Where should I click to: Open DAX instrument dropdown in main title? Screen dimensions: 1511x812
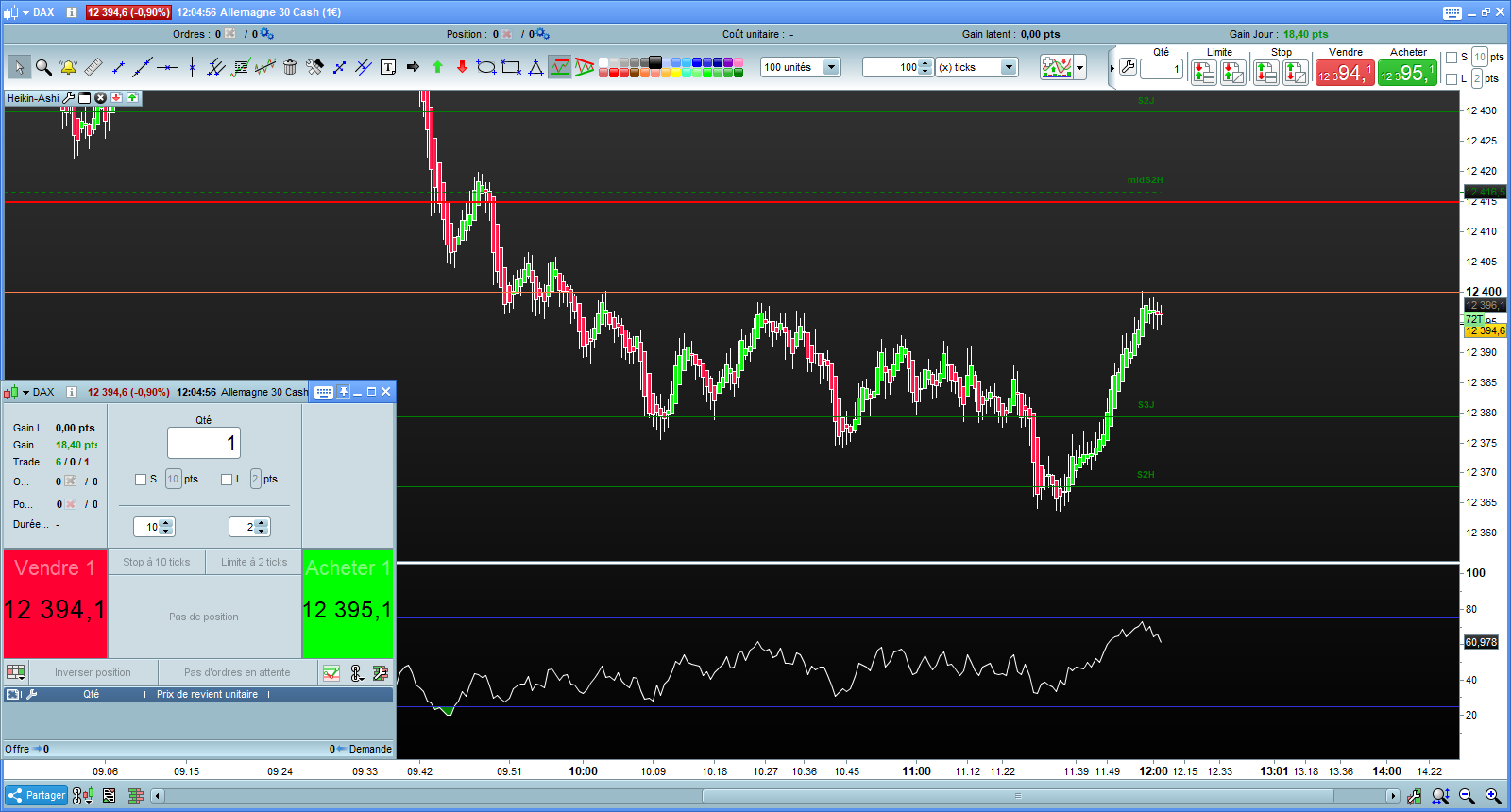[26, 12]
